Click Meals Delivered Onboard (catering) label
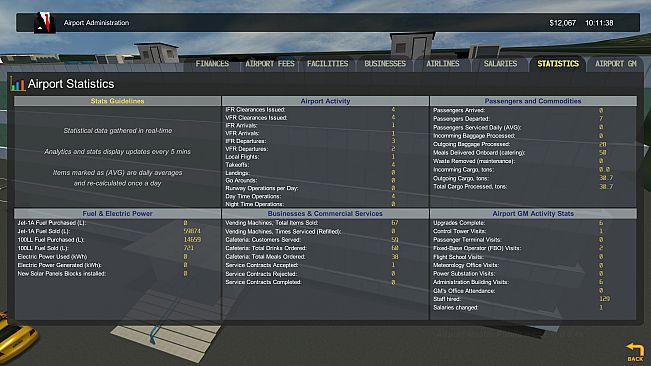The image size is (651, 366). [x=479, y=153]
